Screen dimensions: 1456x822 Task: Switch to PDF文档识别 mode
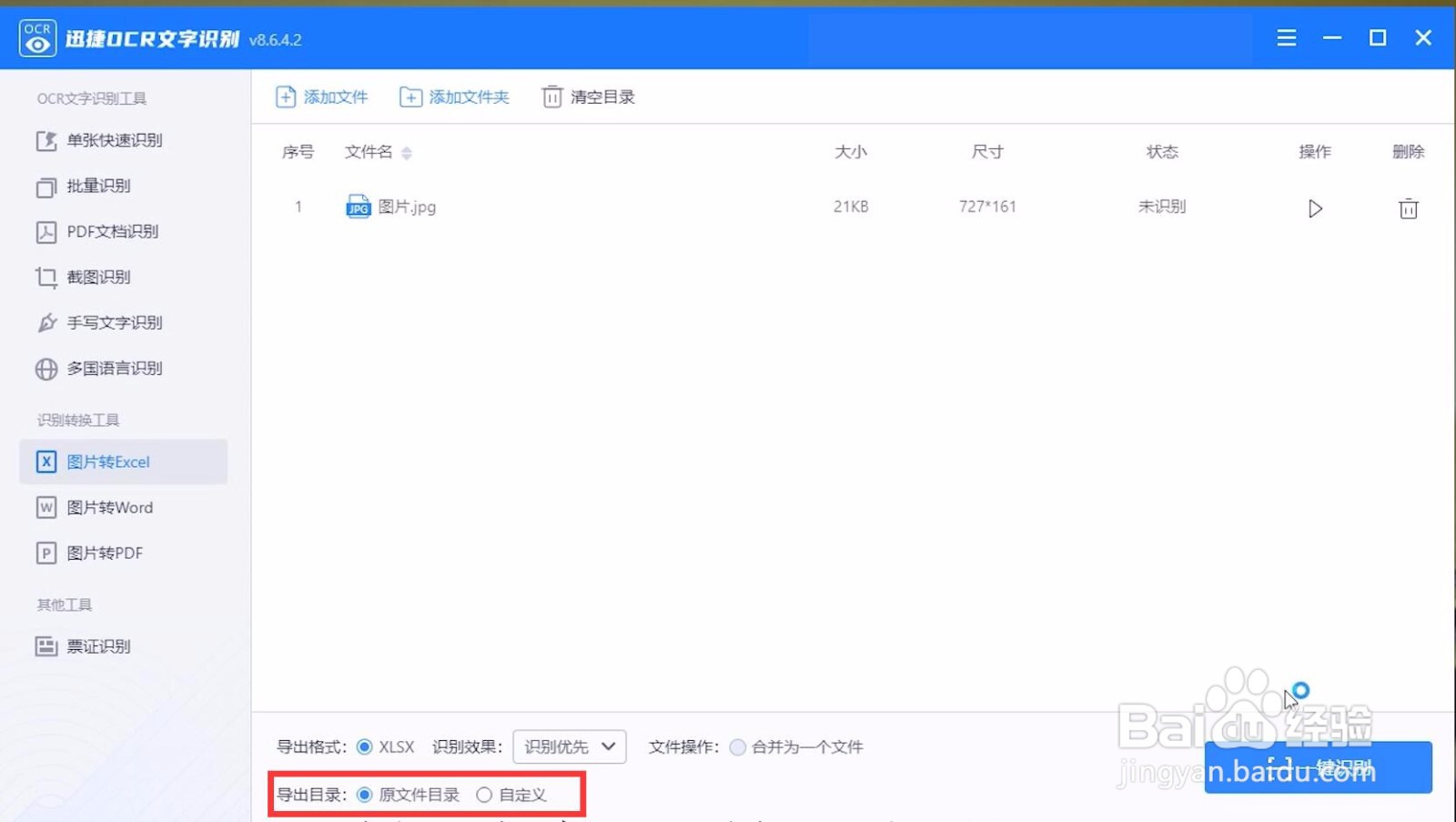(x=112, y=231)
